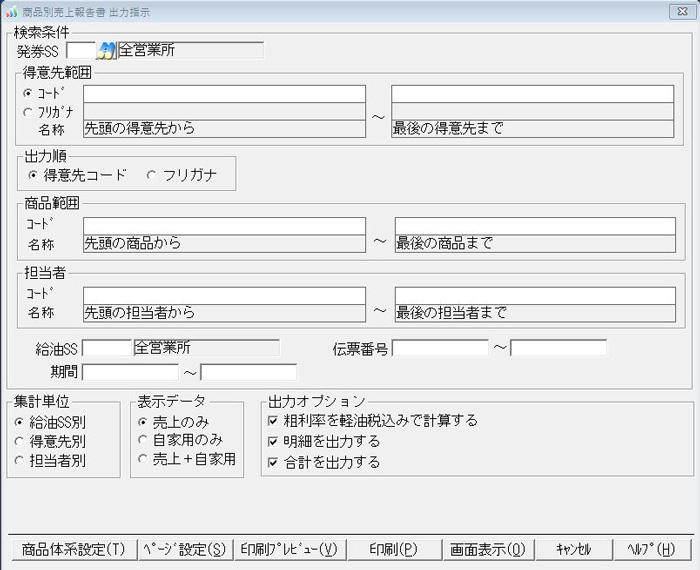Choose フリガナ as the 出力順
Image resolution: width=700 pixels, height=570 pixels.
click(x=152, y=175)
